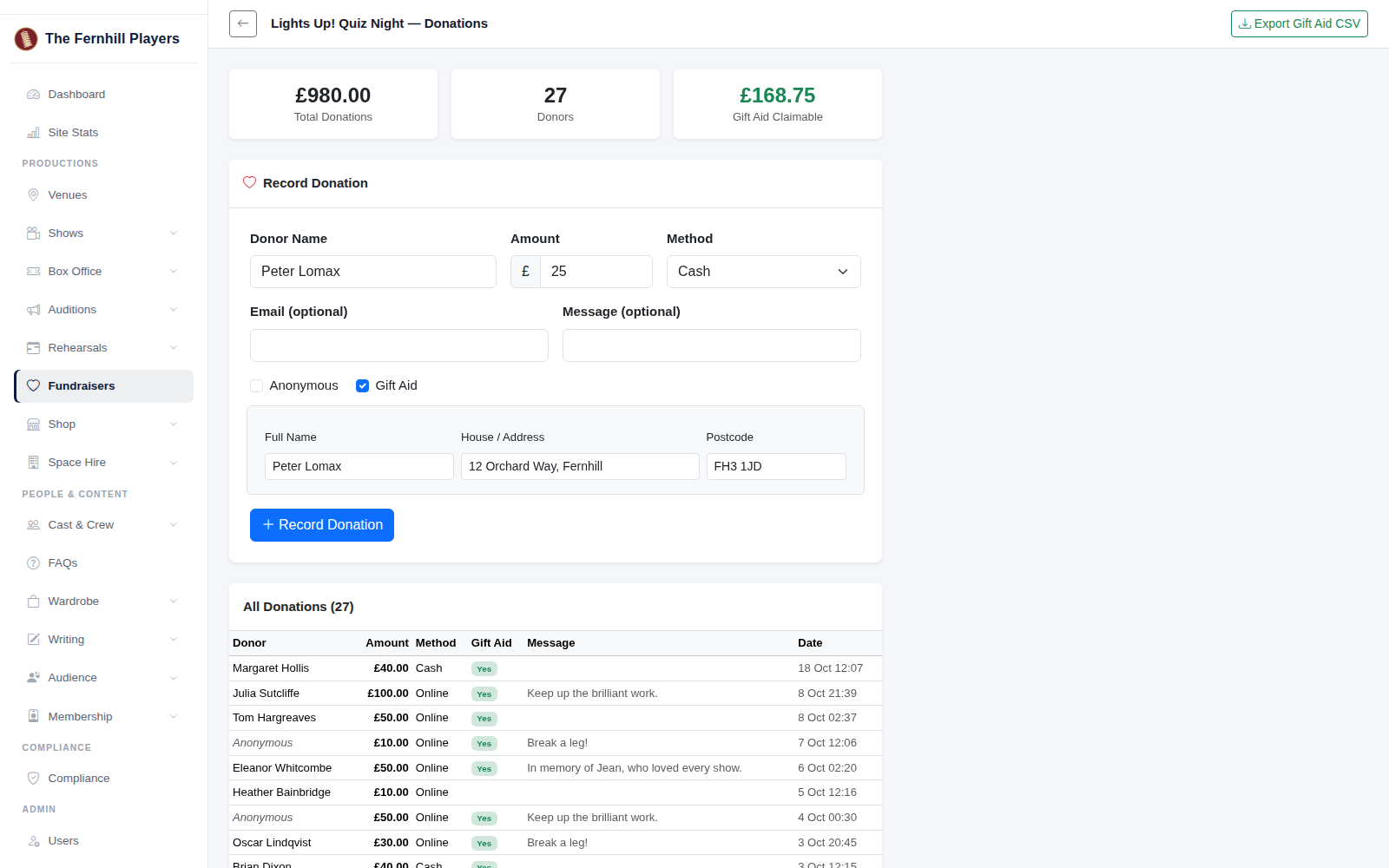Go back using the arrow button
This screenshot has height=868, width=1389.
pos(243,23)
